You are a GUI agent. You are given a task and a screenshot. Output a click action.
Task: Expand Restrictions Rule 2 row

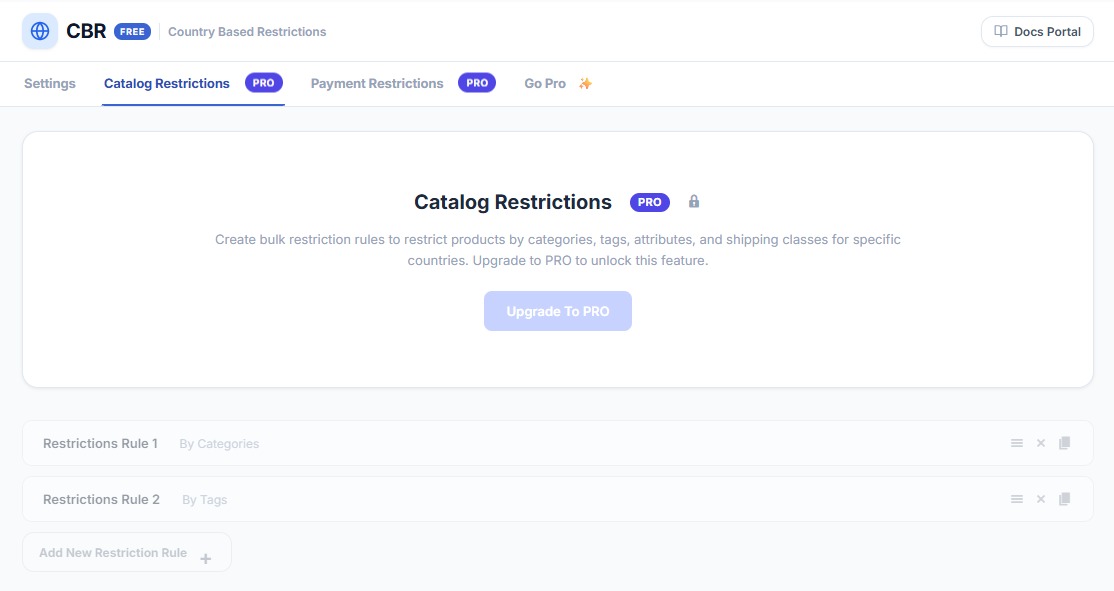coord(558,499)
